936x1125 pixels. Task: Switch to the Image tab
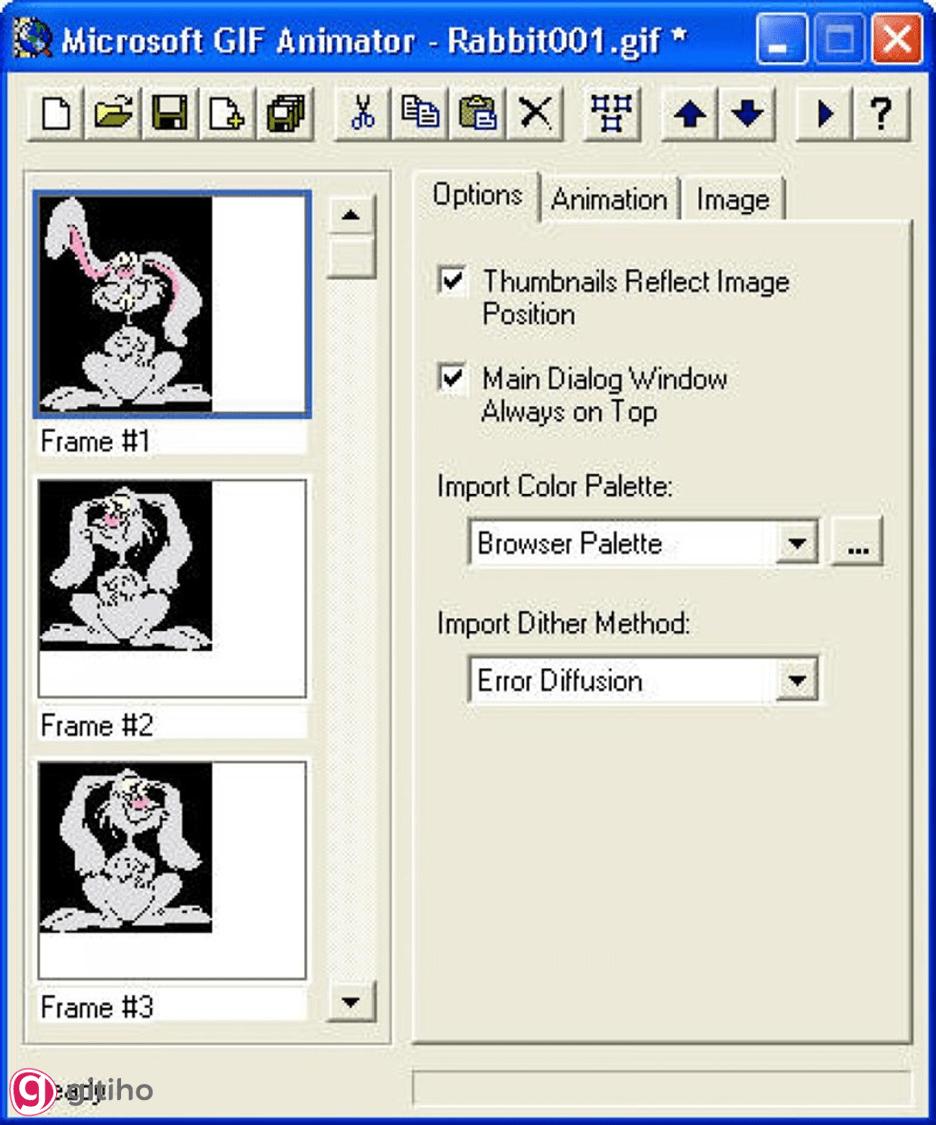[733, 200]
